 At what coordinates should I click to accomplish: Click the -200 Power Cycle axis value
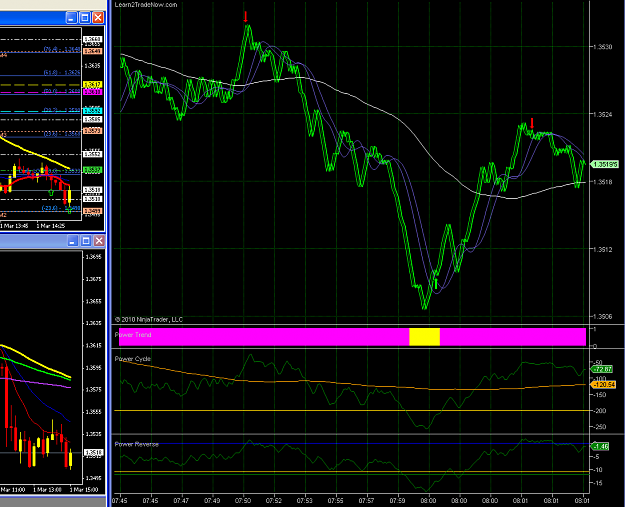(600, 411)
